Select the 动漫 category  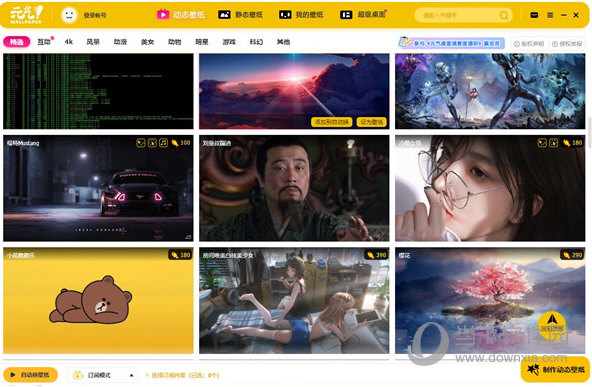120,42
